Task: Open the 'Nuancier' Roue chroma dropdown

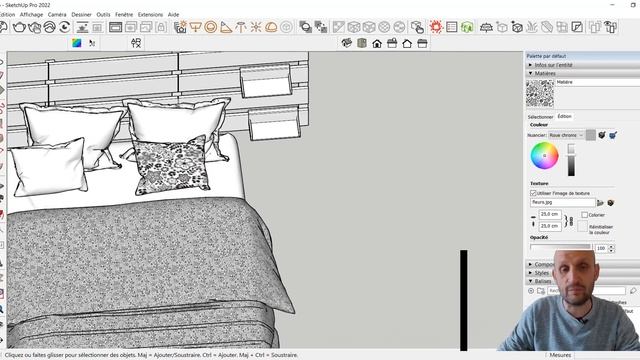Action: point(566,135)
